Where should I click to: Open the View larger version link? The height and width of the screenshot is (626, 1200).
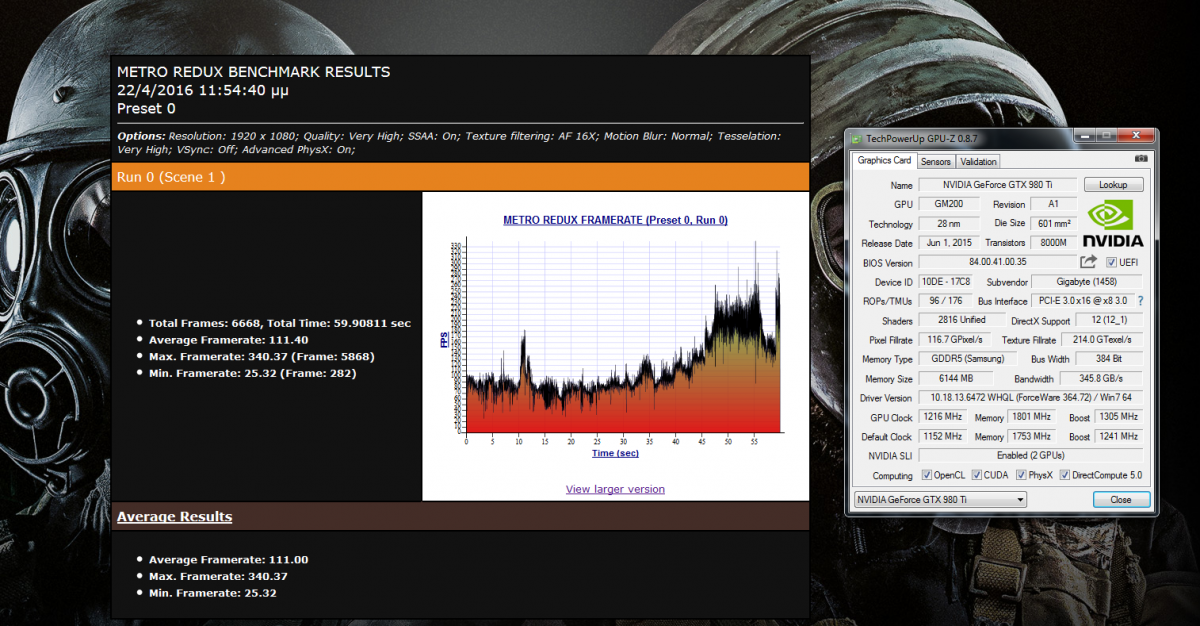pyautogui.click(x=615, y=489)
